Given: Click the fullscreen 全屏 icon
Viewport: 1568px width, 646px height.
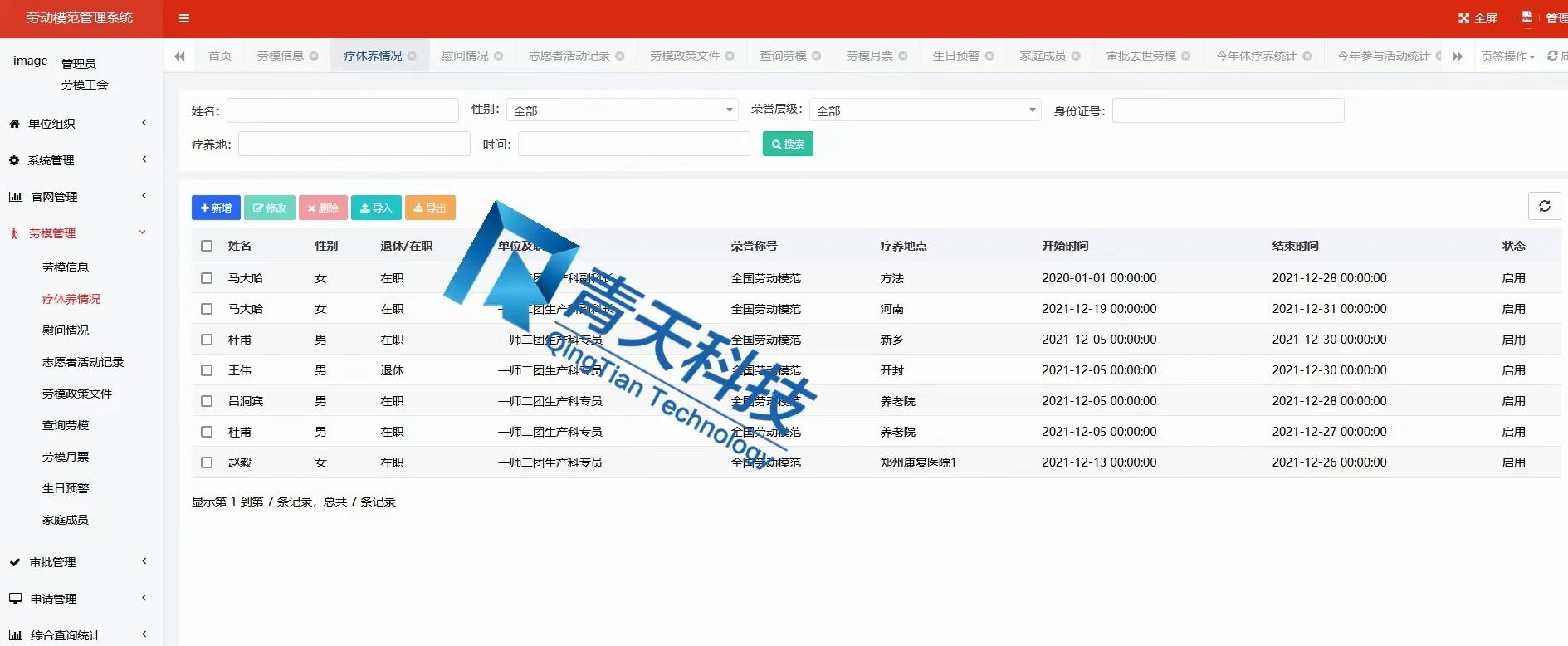Looking at the screenshot, I should (x=1464, y=18).
